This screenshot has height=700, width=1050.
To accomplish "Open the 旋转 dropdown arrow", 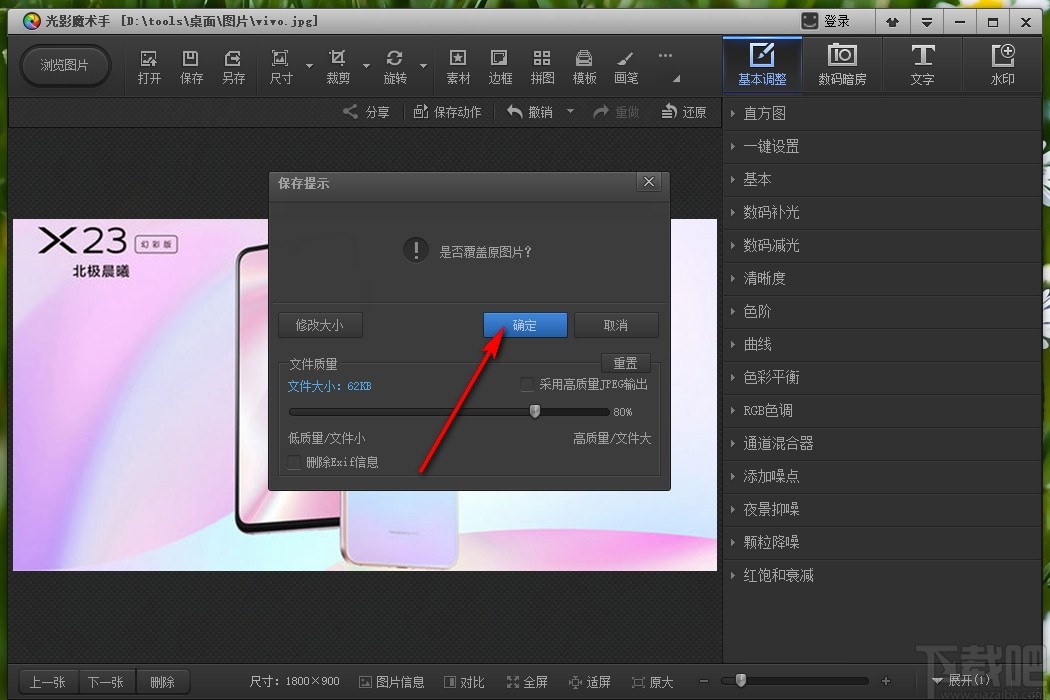I will [423, 66].
